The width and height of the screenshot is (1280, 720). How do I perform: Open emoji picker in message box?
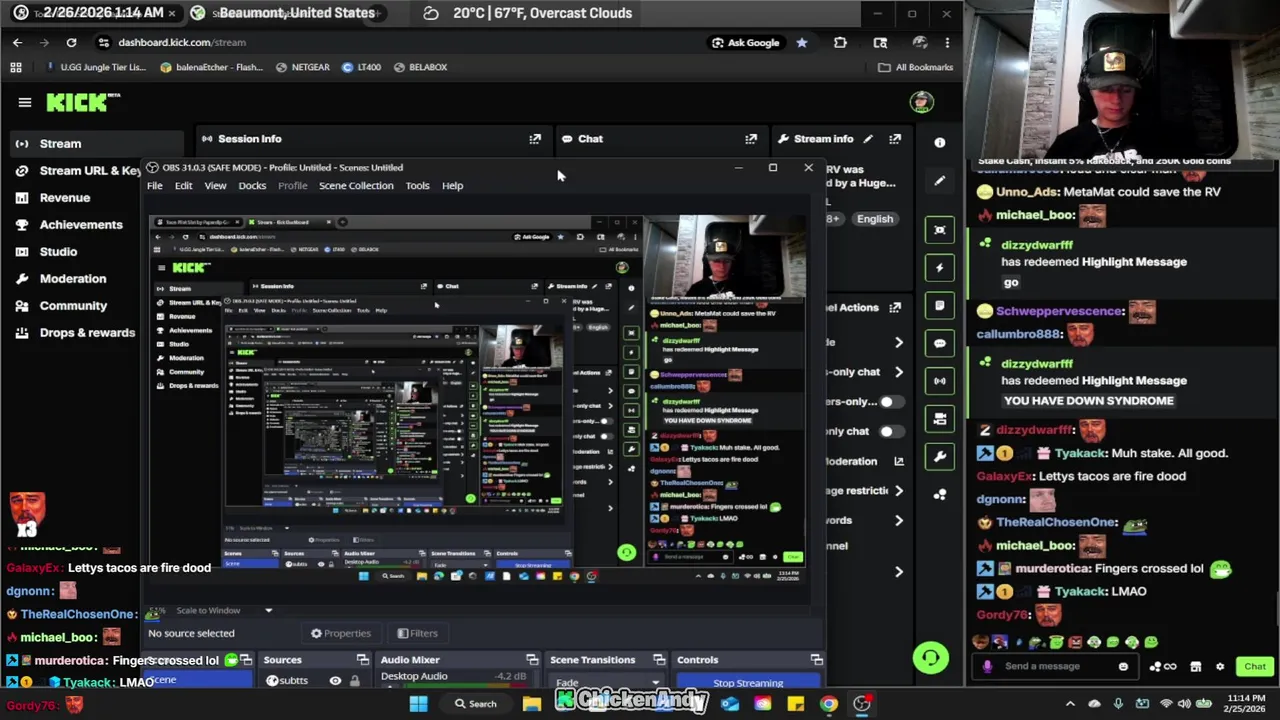(x=1123, y=667)
